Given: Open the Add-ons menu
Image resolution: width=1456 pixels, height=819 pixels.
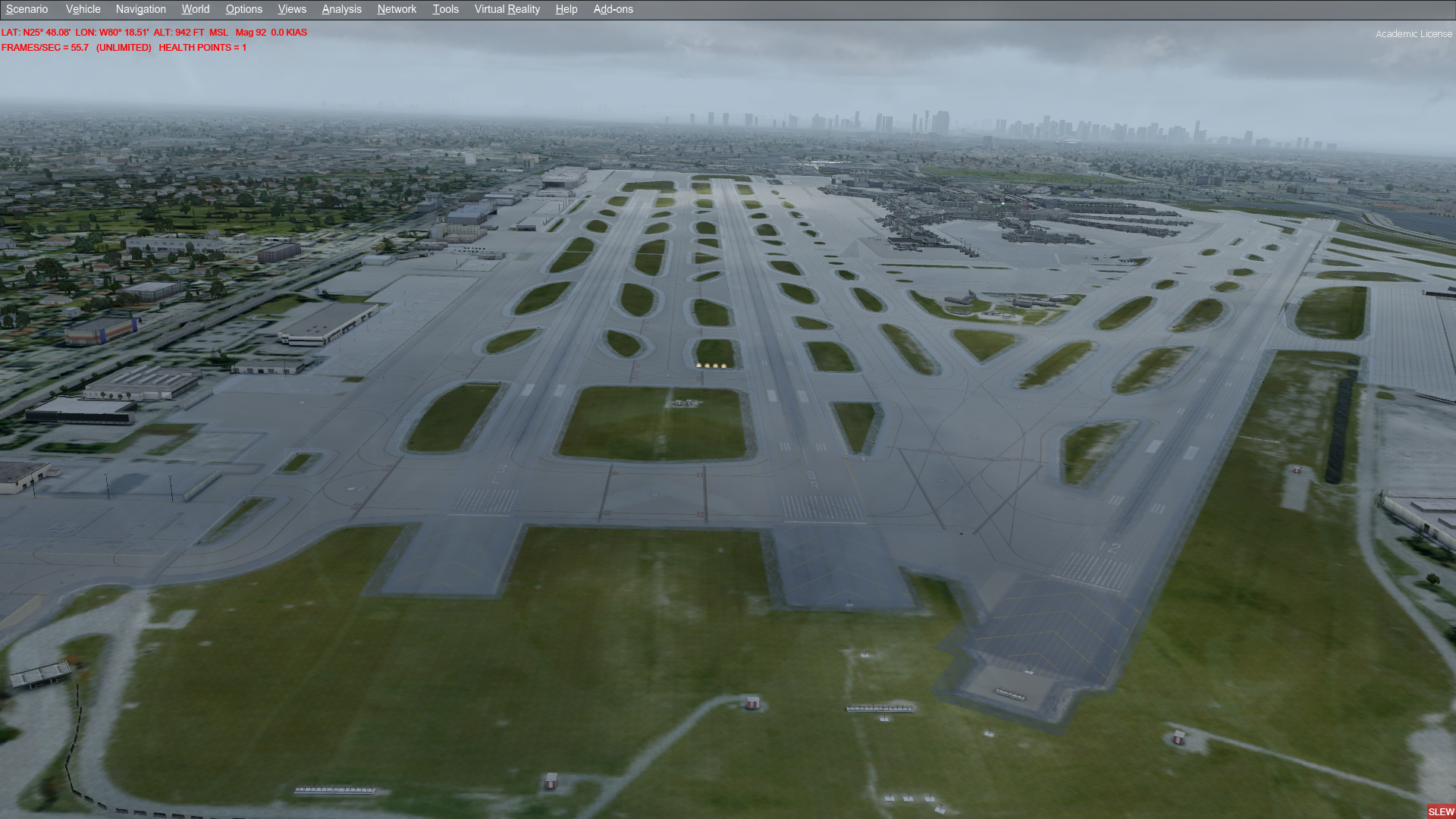Looking at the screenshot, I should point(613,9).
